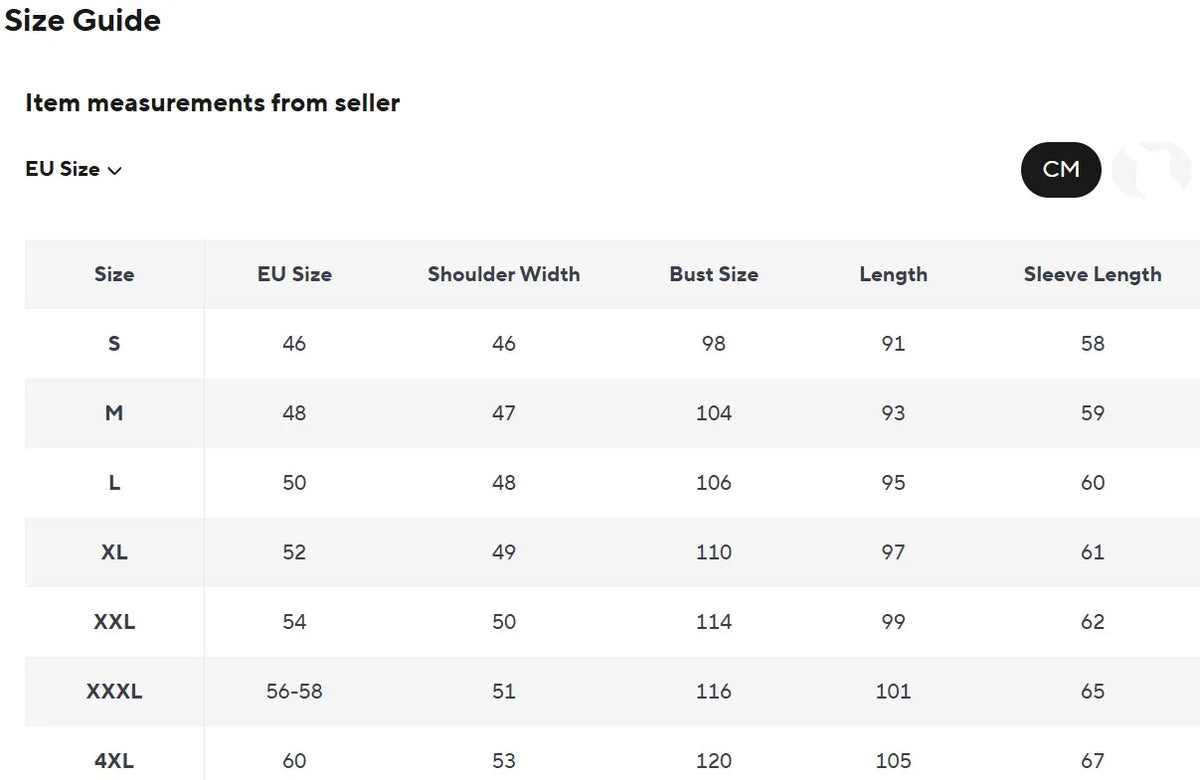Click the 56-58 EU size cell

tap(294, 691)
